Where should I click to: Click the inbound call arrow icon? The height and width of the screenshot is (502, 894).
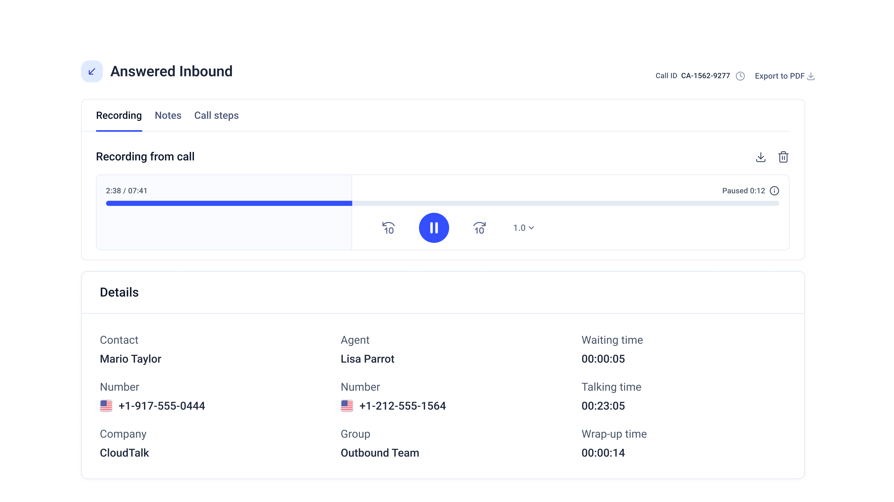(92, 71)
